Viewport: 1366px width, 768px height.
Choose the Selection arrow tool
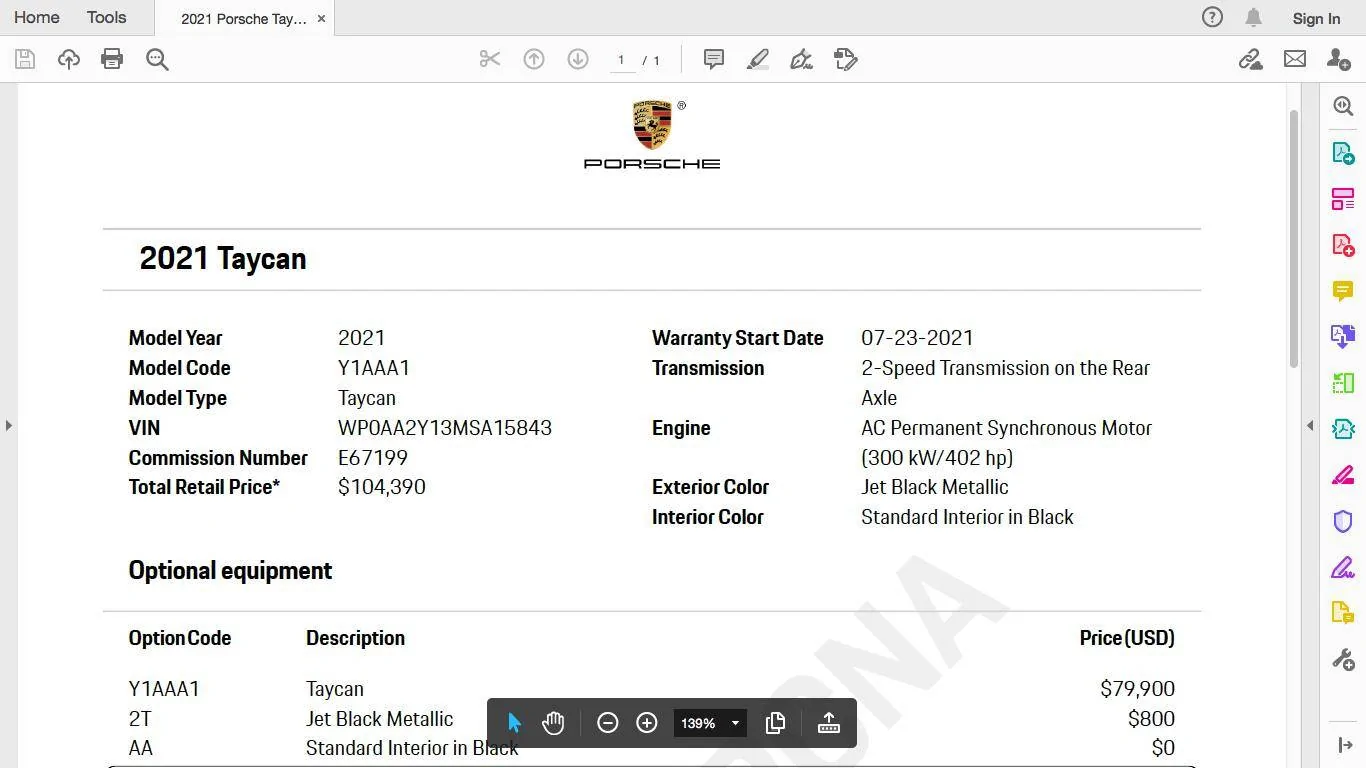click(514, 723)
